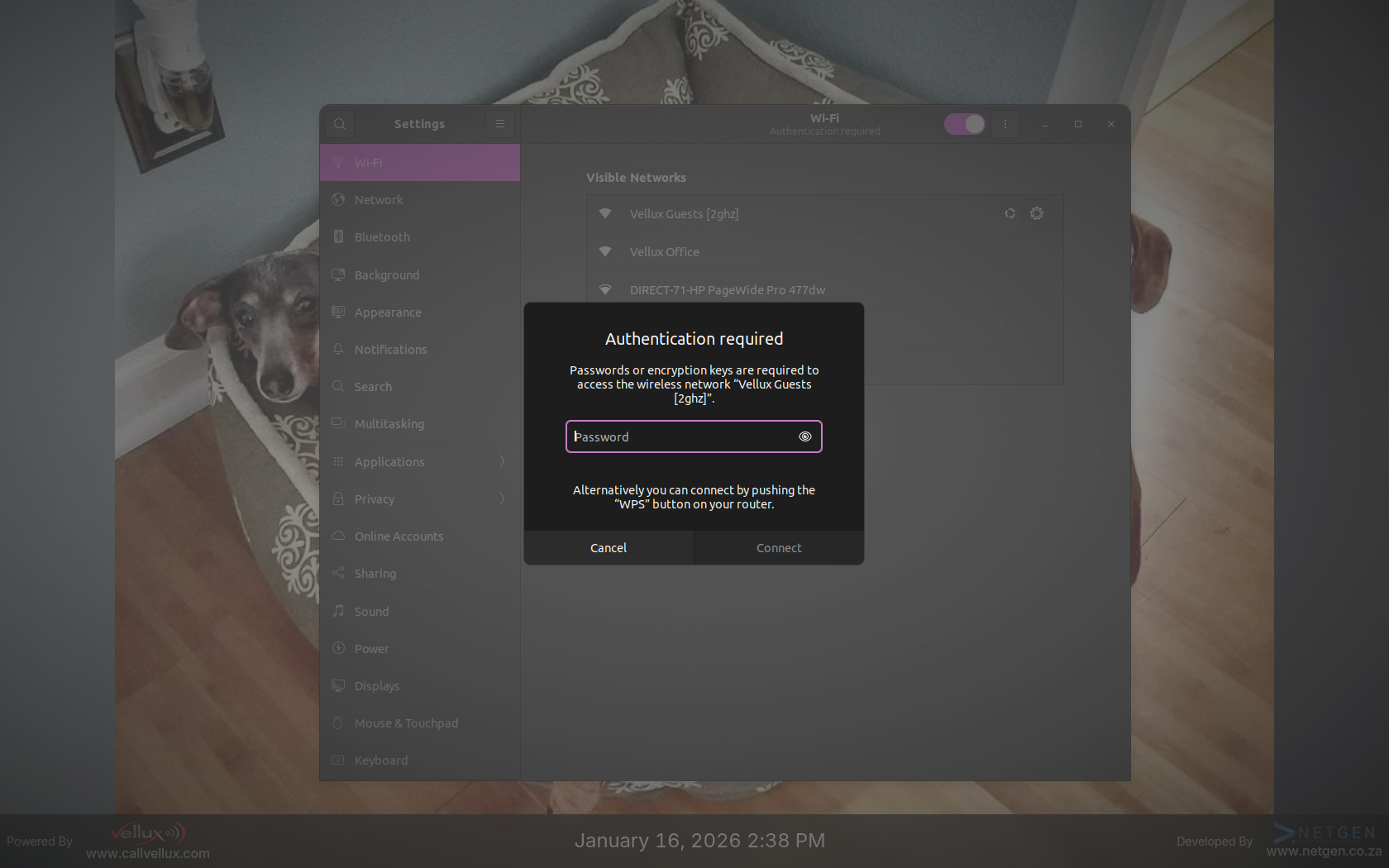Click the Bluetooth icon in sidebar
This screenshot has width=1389, height=868.
(338, 237)
